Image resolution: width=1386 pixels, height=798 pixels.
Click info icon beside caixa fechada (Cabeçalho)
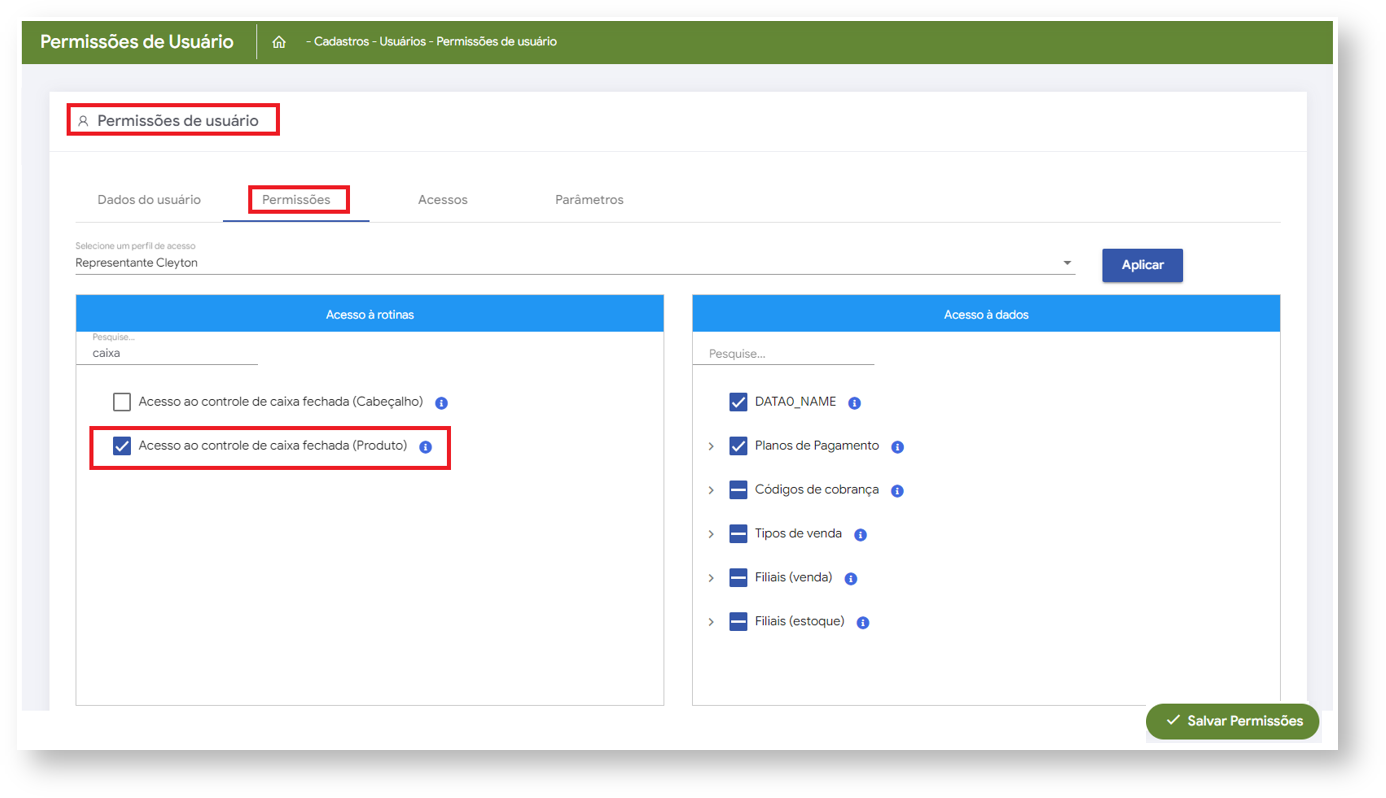click(441, 403)
